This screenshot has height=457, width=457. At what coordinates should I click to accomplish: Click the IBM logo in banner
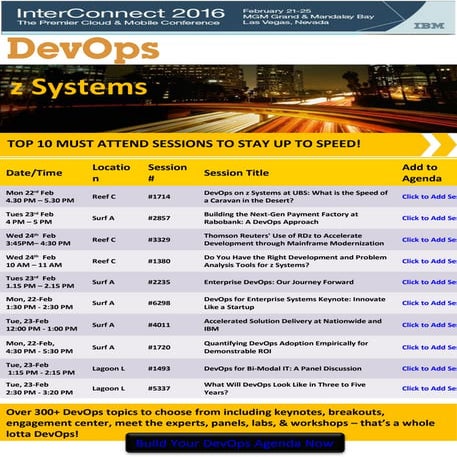429,26
